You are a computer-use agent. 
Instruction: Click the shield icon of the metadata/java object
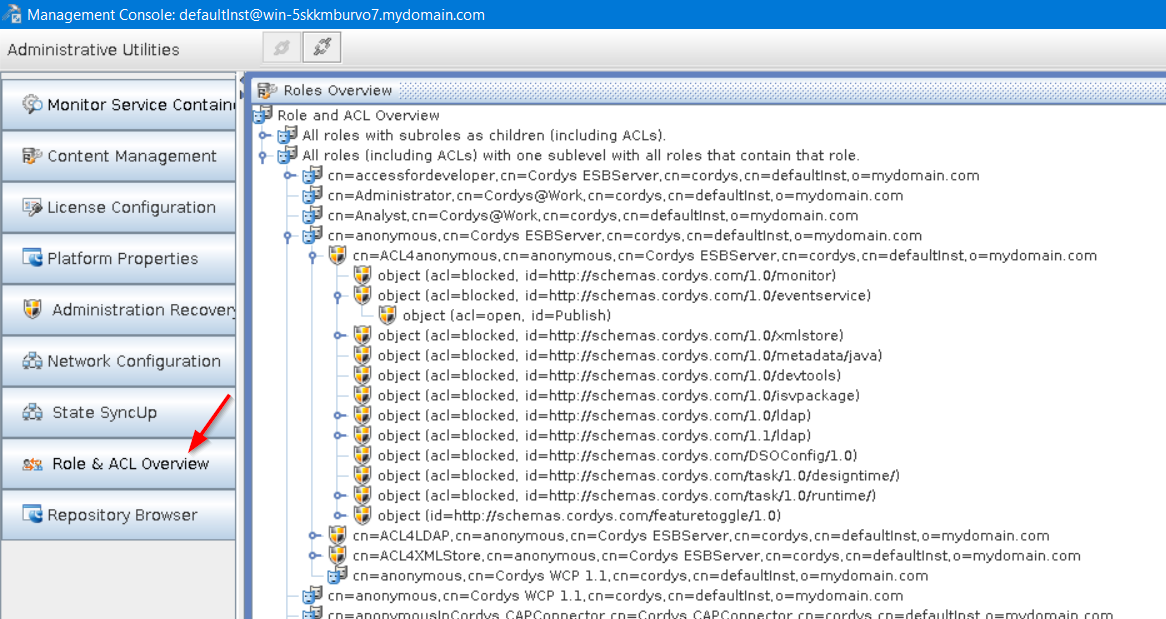pos(362,356)
